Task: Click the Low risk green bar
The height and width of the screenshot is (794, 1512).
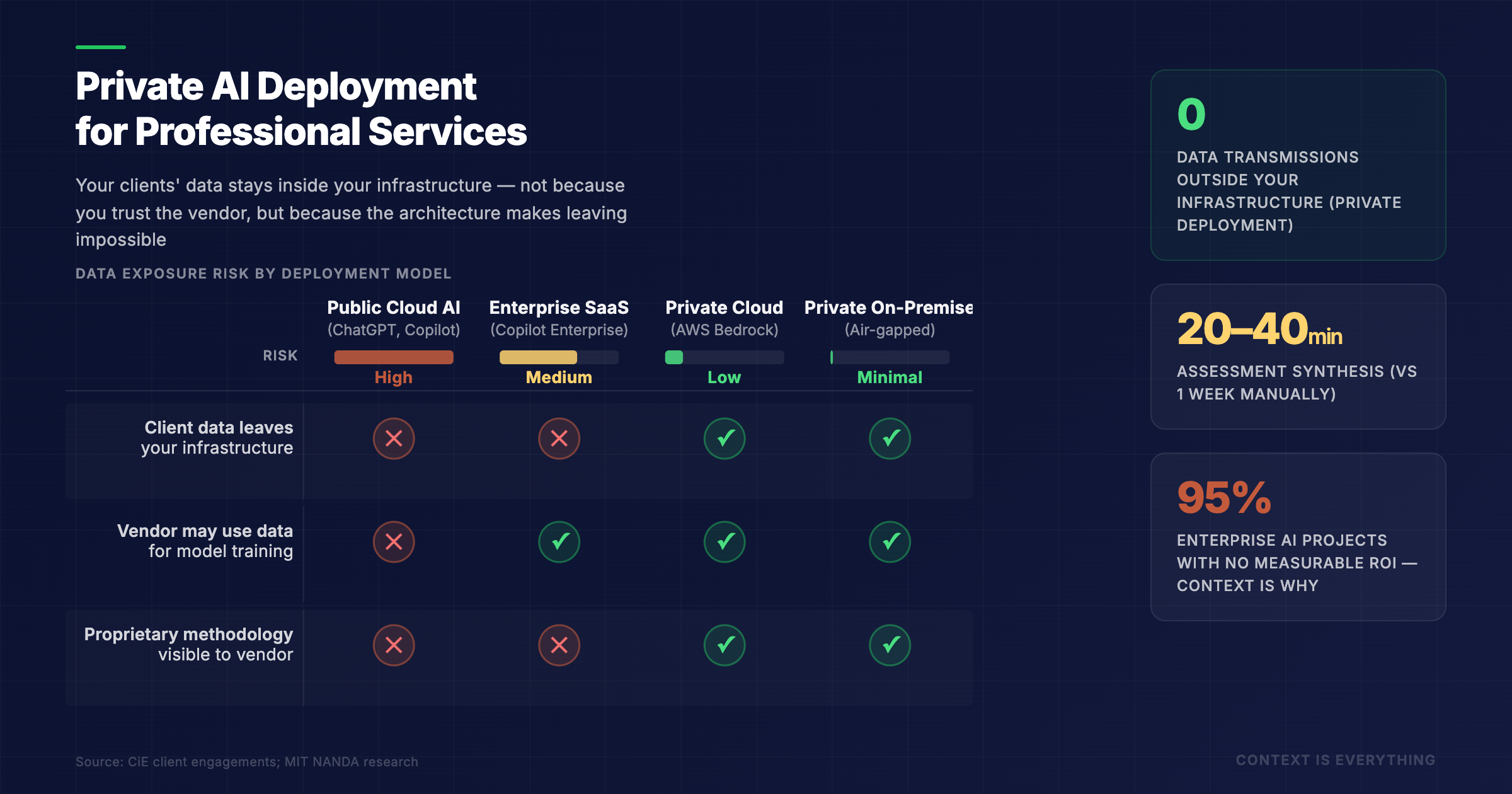Action: click(674, 357)
